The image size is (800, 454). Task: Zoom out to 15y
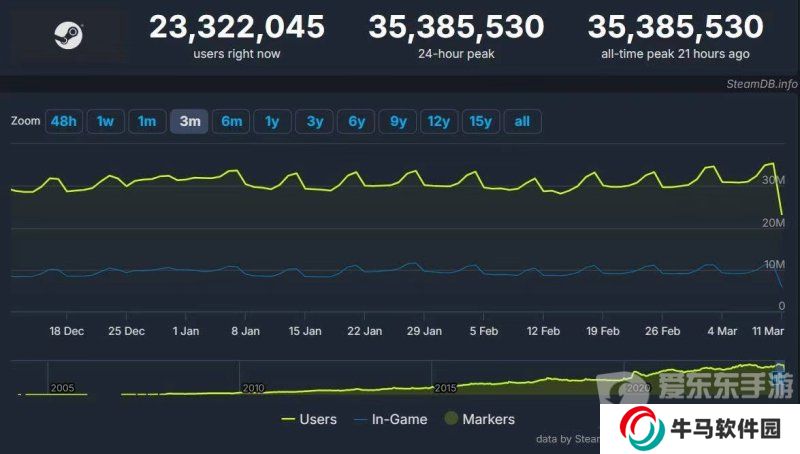(481, 122)
